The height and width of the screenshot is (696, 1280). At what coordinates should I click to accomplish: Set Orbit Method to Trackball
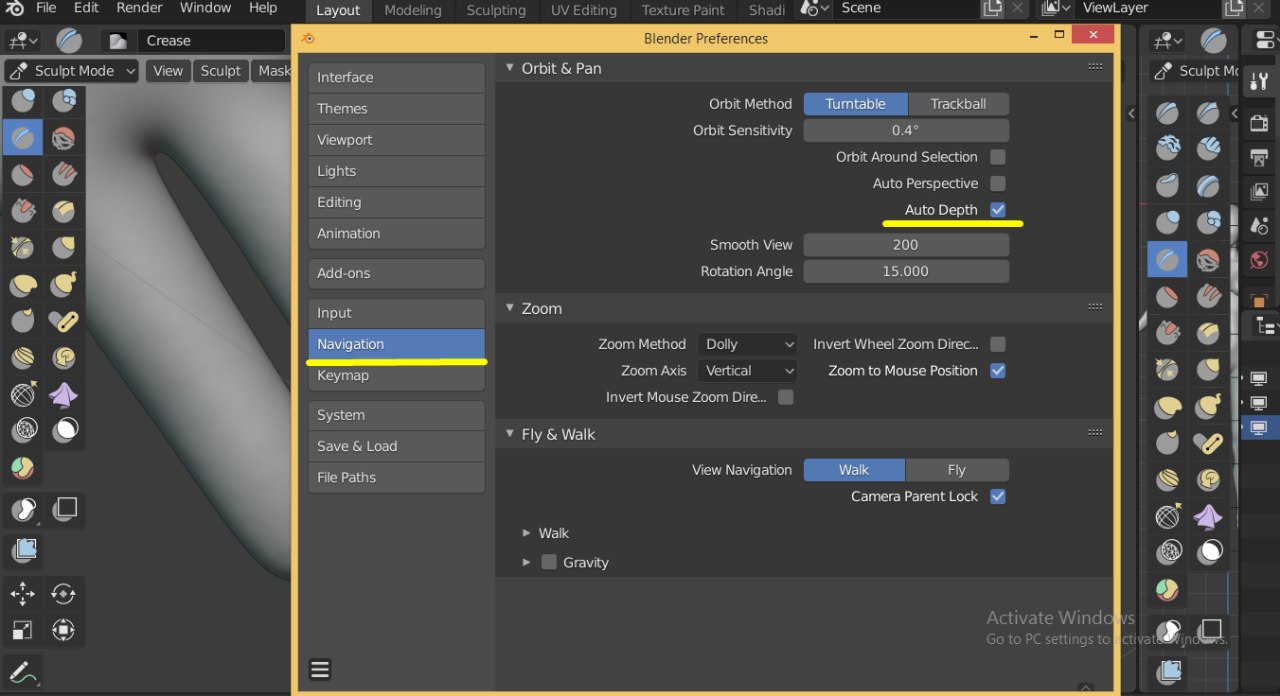958,104
